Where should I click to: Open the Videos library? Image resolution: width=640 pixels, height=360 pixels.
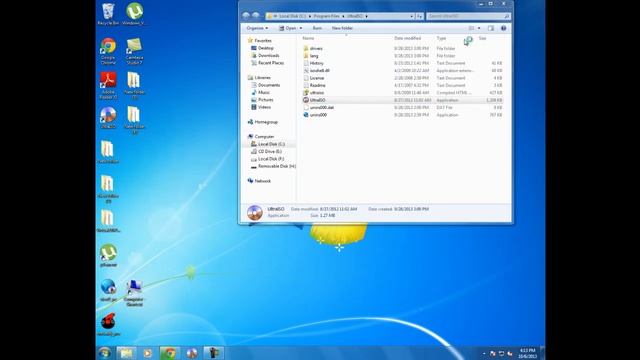[x=264, y=107]
